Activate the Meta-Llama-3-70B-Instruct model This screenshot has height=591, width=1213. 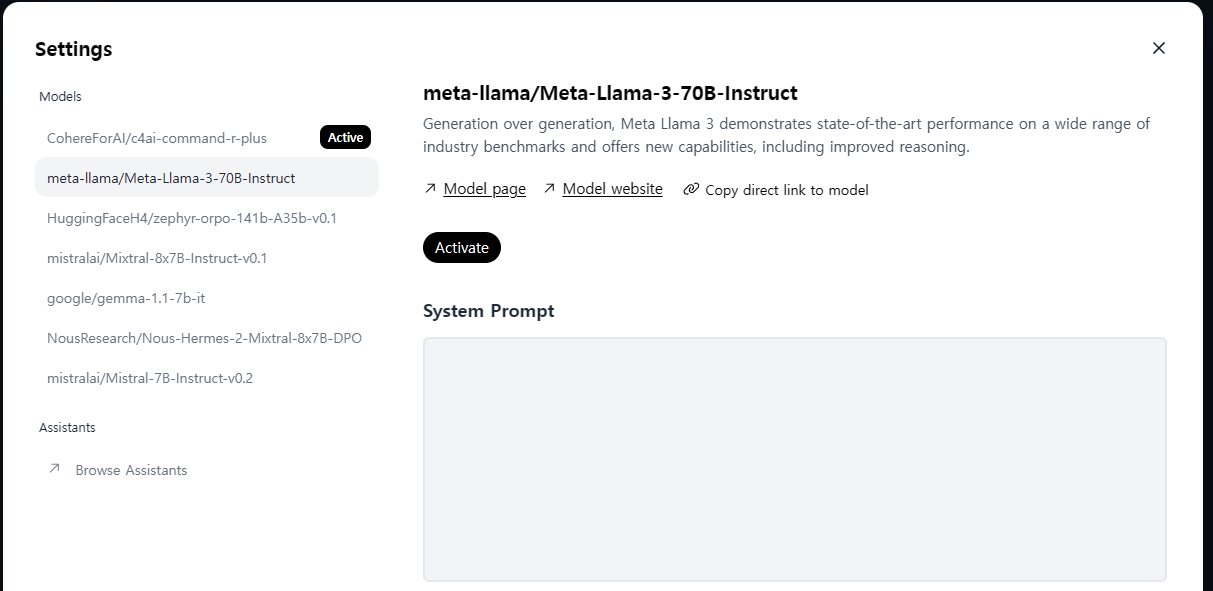(462, 247)
